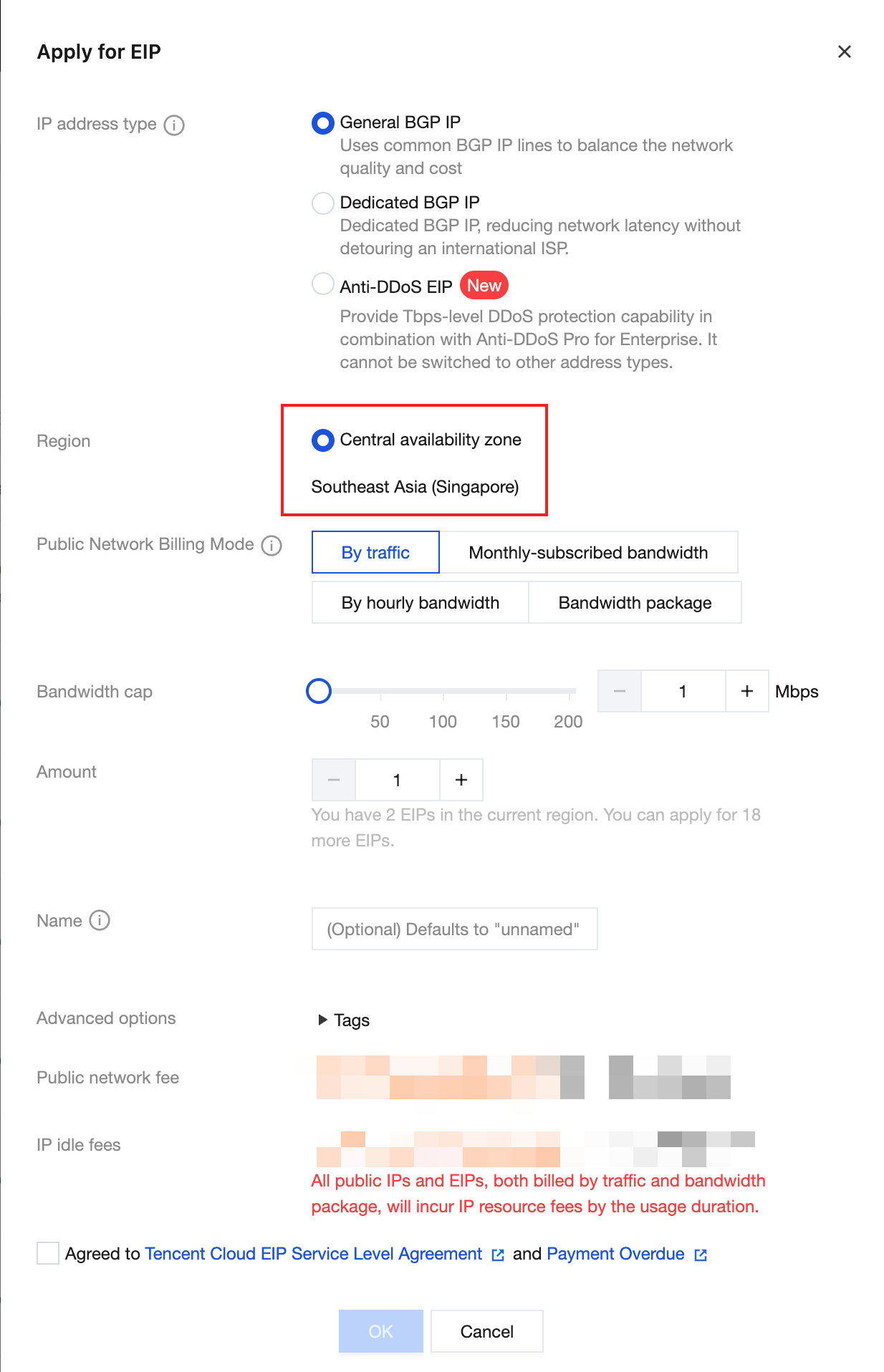The height and width of the screenshot is (1372, 884).
Task: Click the Cancel button
Action: (x=486, y=1331)
